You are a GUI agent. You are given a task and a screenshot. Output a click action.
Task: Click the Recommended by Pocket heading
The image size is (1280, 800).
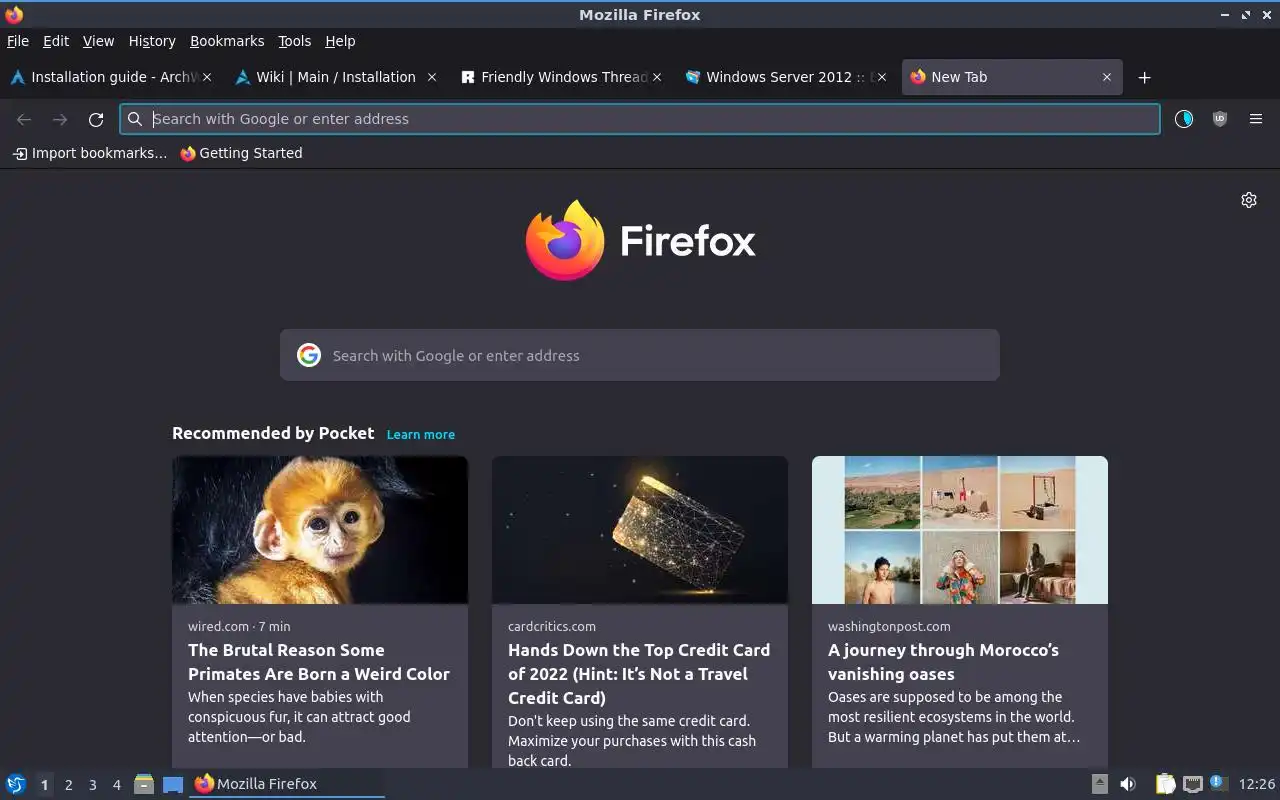click(x=273, y=433)
